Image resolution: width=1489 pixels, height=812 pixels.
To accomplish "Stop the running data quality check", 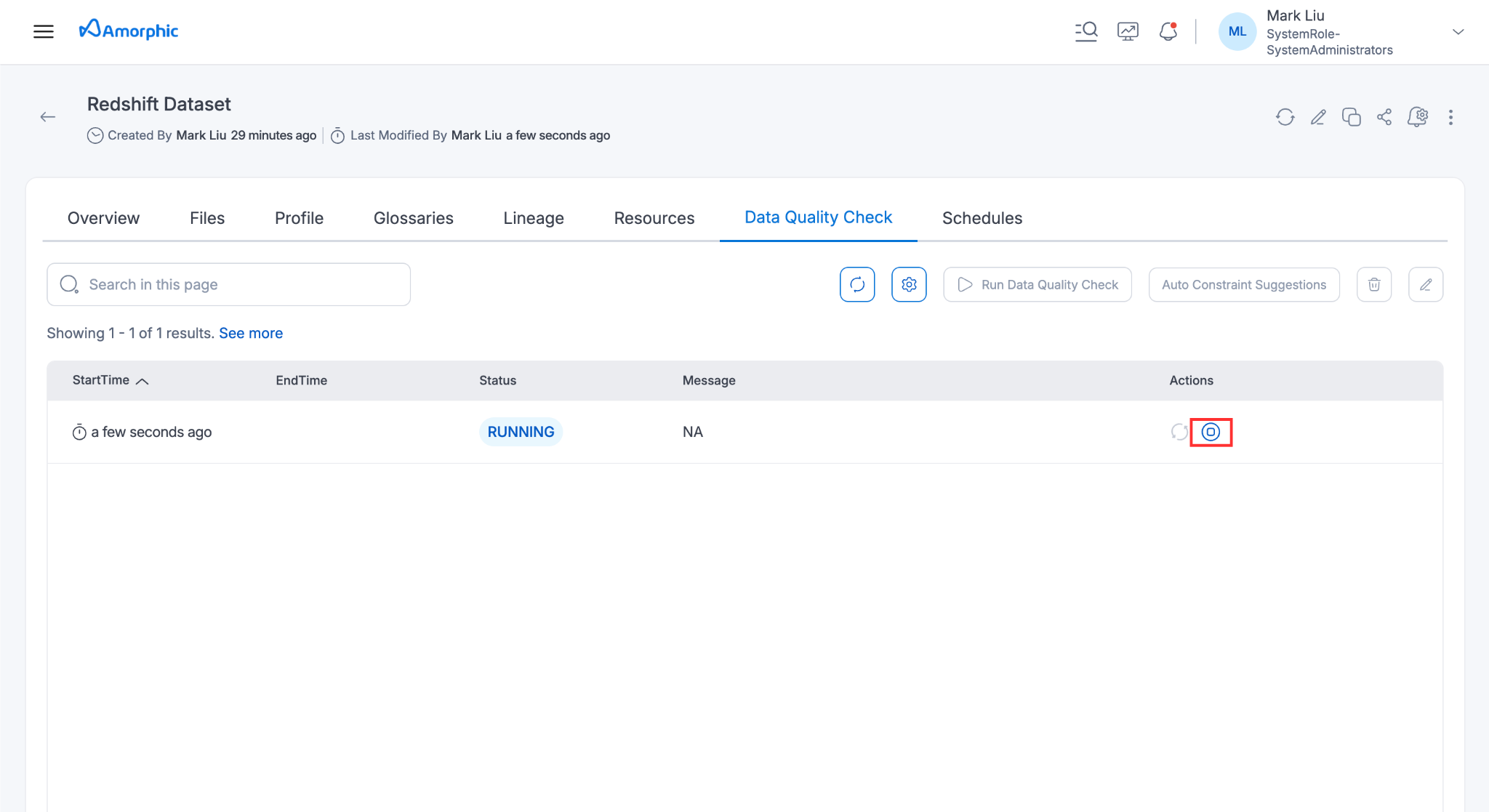I will coord(1211,432).
